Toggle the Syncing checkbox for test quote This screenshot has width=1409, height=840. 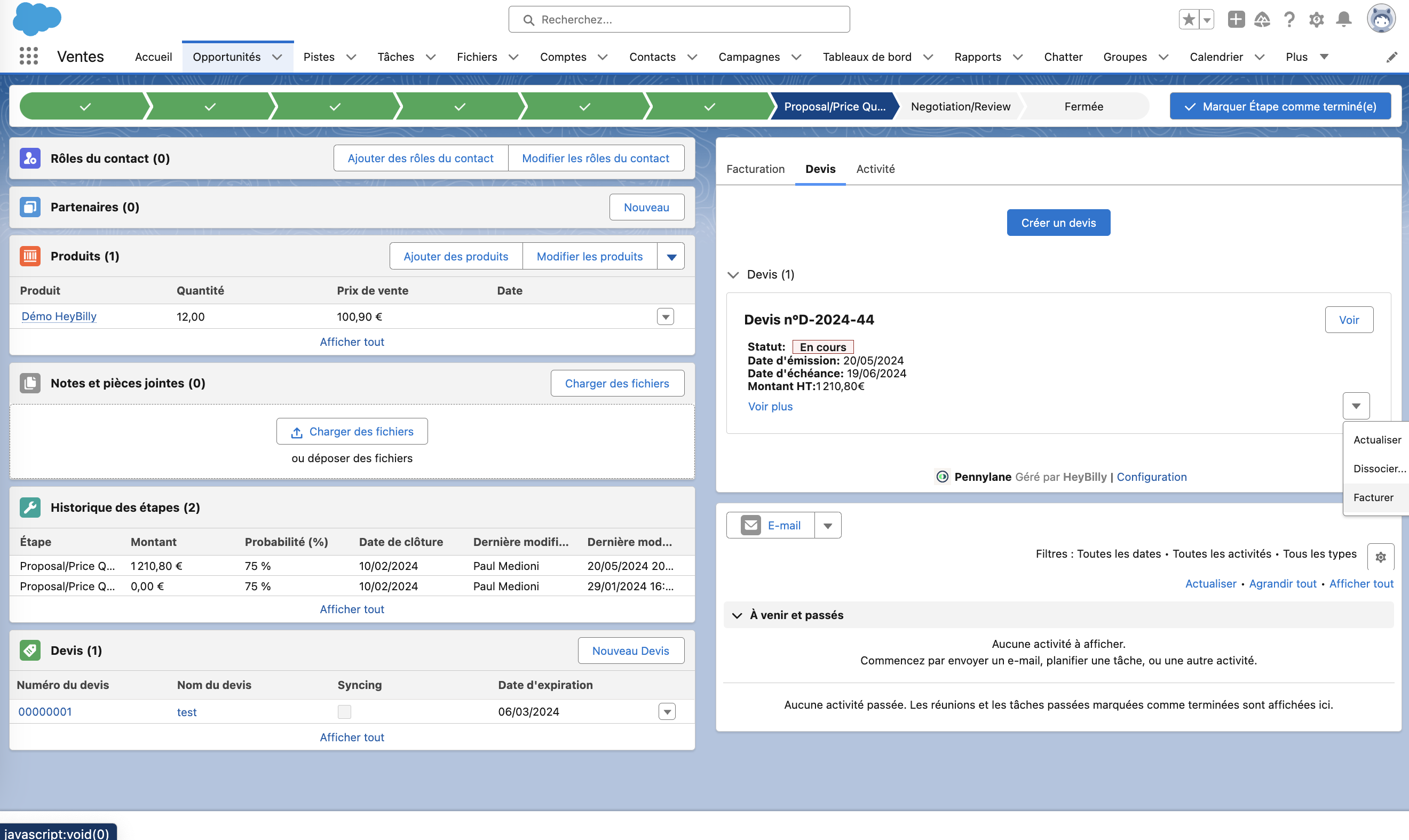click(x=344, y=711)
